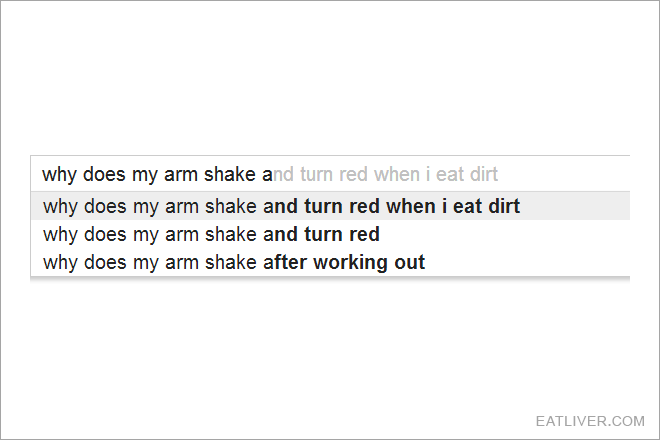This screenshot has width=660, height=440.
Task: Click the word 'dirt' in the highlighted suggestion
Action: pyautogui.click(x=504, y=206)
